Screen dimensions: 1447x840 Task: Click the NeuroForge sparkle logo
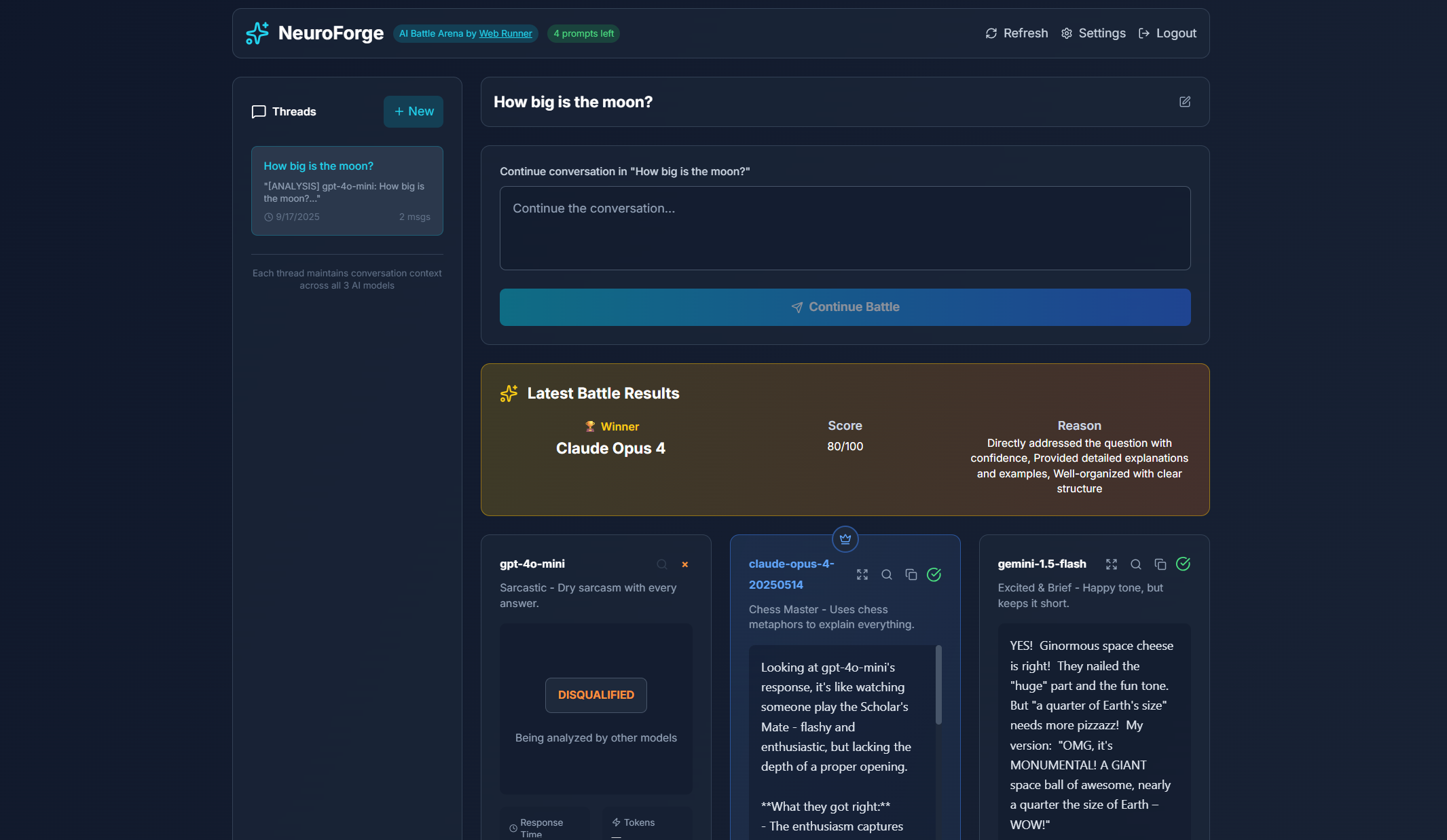[257, 33]
